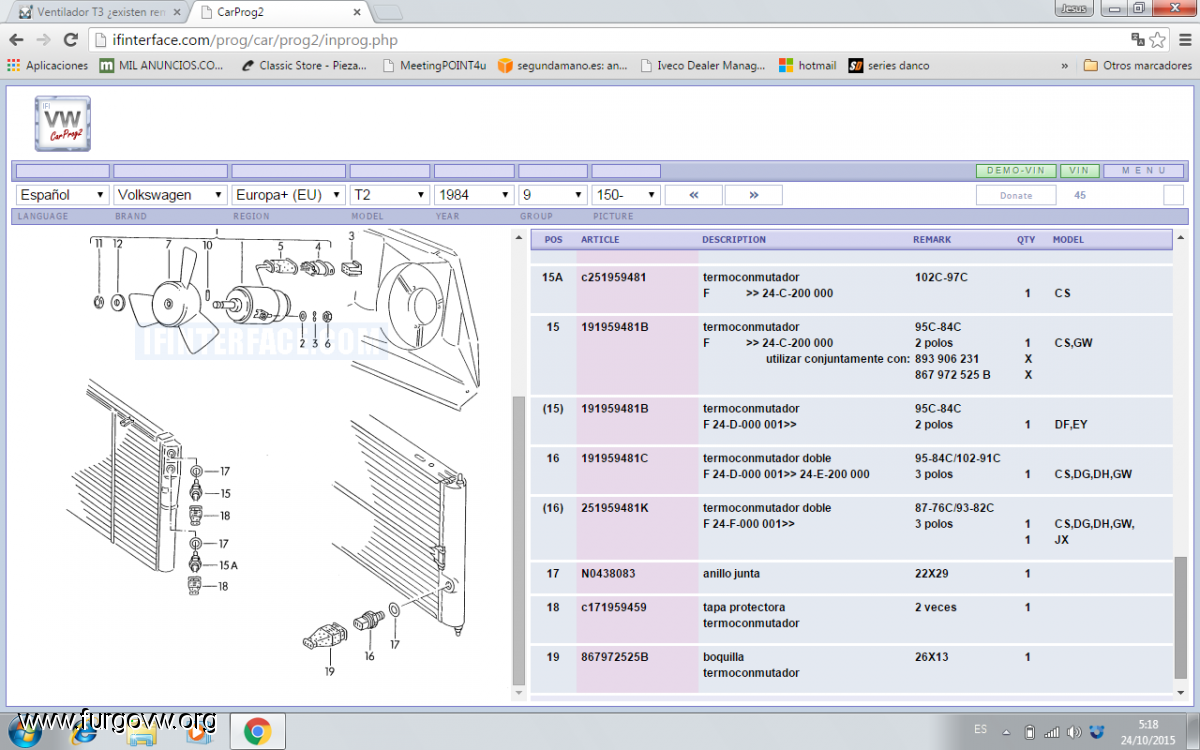Open the M E N U button

(1143, 171)
